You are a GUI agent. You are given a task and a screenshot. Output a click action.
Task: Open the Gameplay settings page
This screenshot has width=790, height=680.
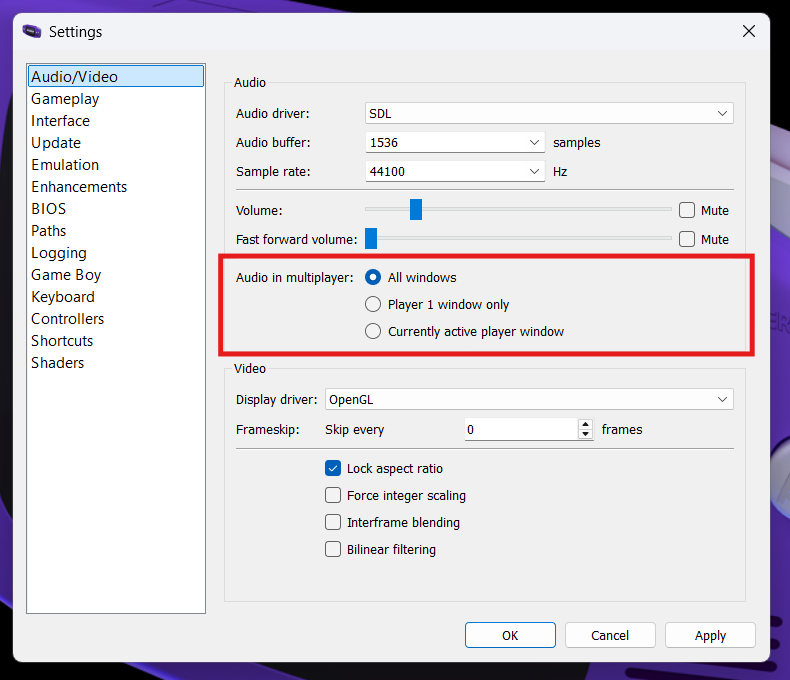point(116,99)
